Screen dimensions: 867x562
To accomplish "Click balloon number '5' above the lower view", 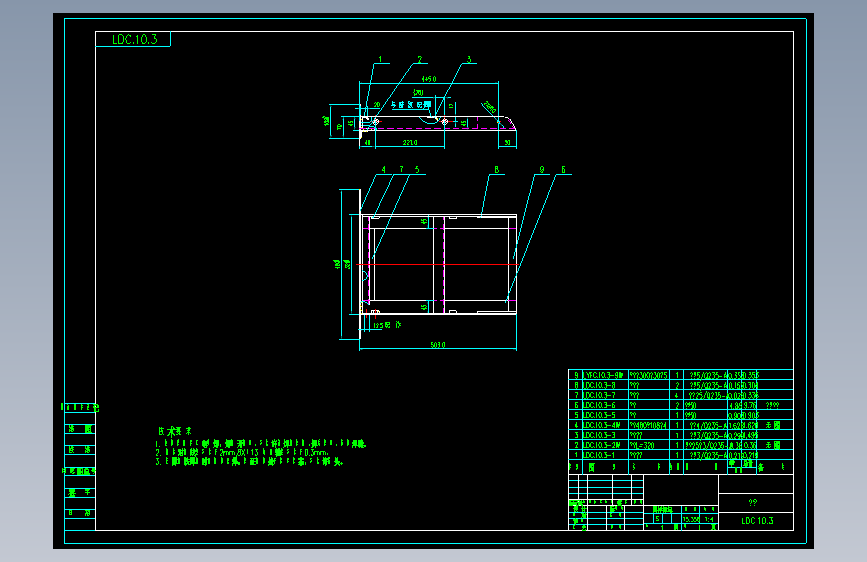I will [x=417, y=170].
